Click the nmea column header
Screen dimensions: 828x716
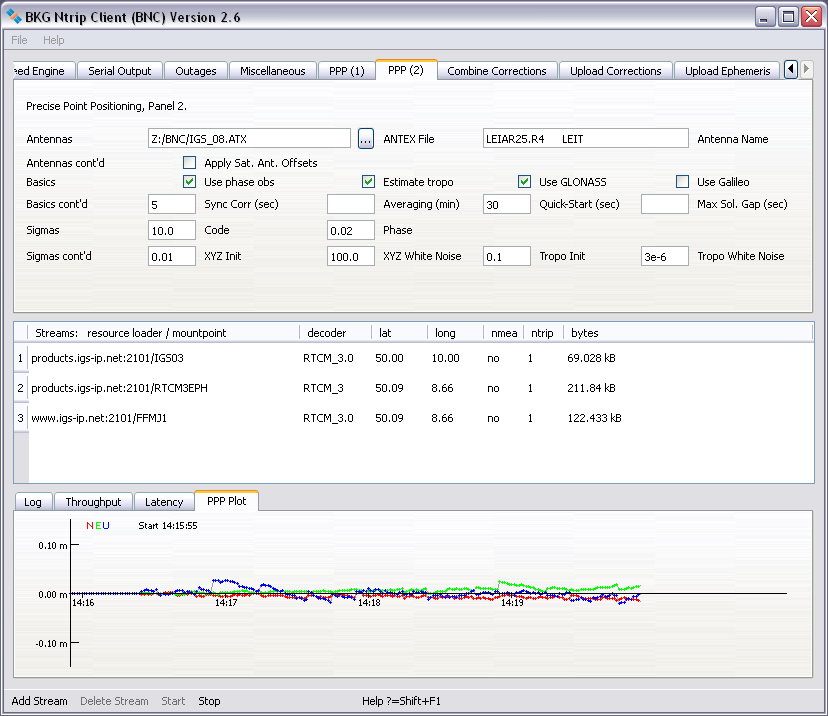[504, 333]
